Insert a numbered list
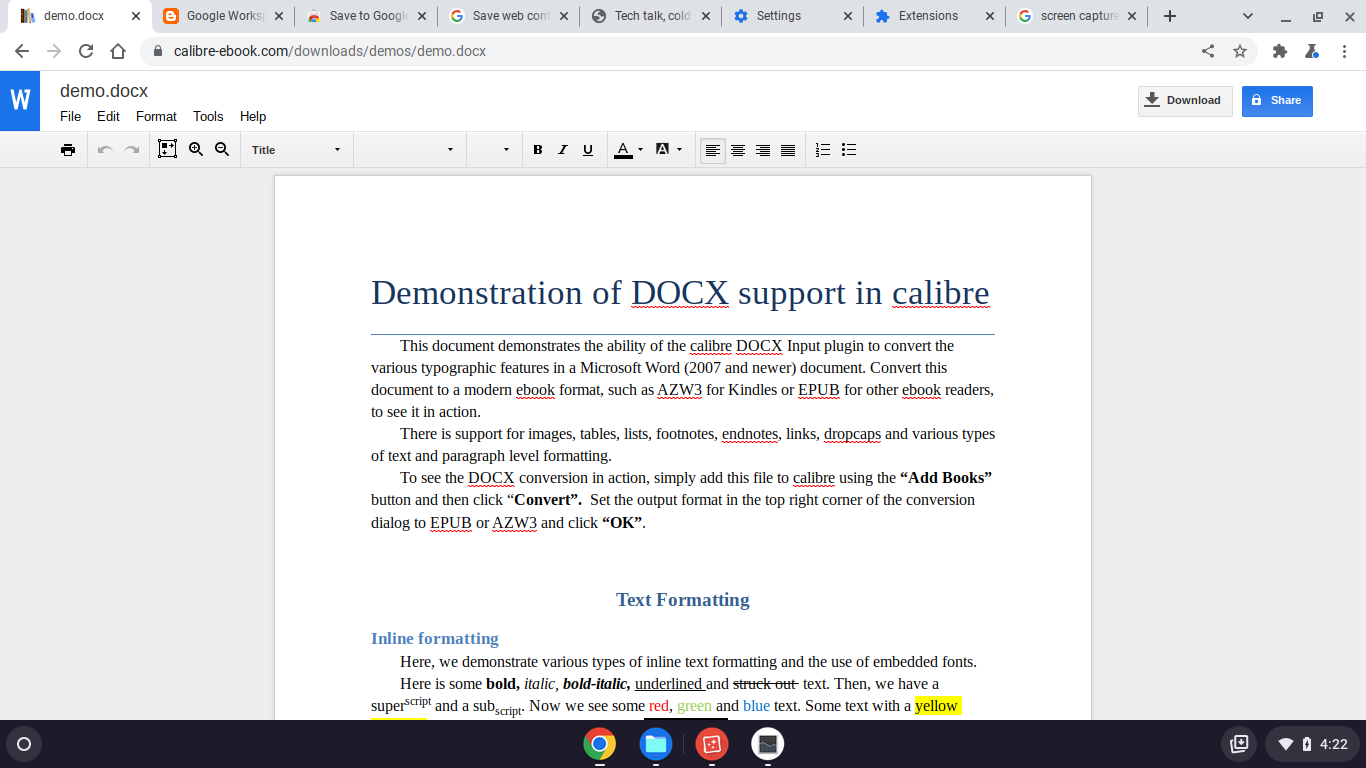This screenshot has height=768, width=1366. pyautogui.click(x=822, y=149)
